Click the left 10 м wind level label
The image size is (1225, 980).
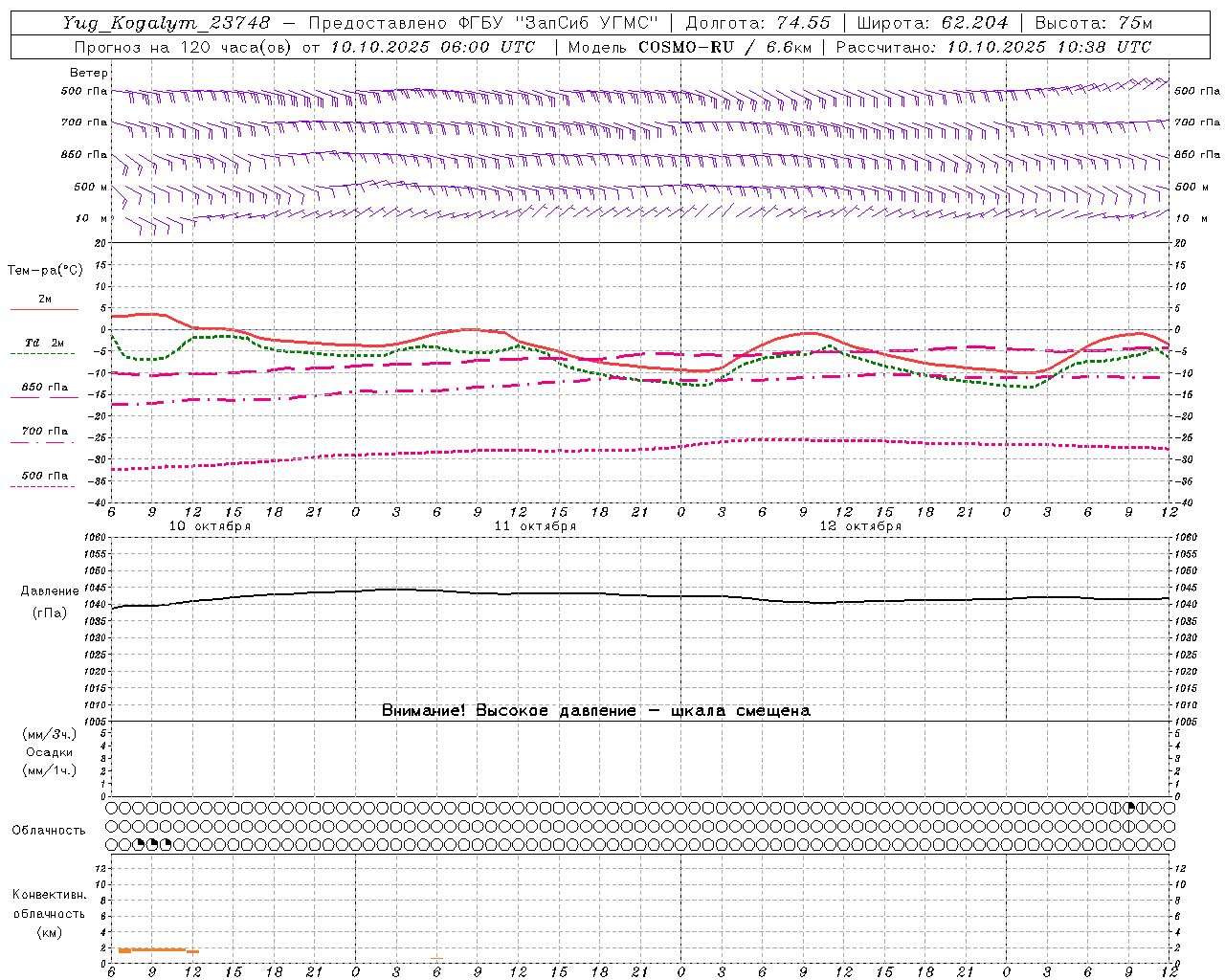[92, 218]
